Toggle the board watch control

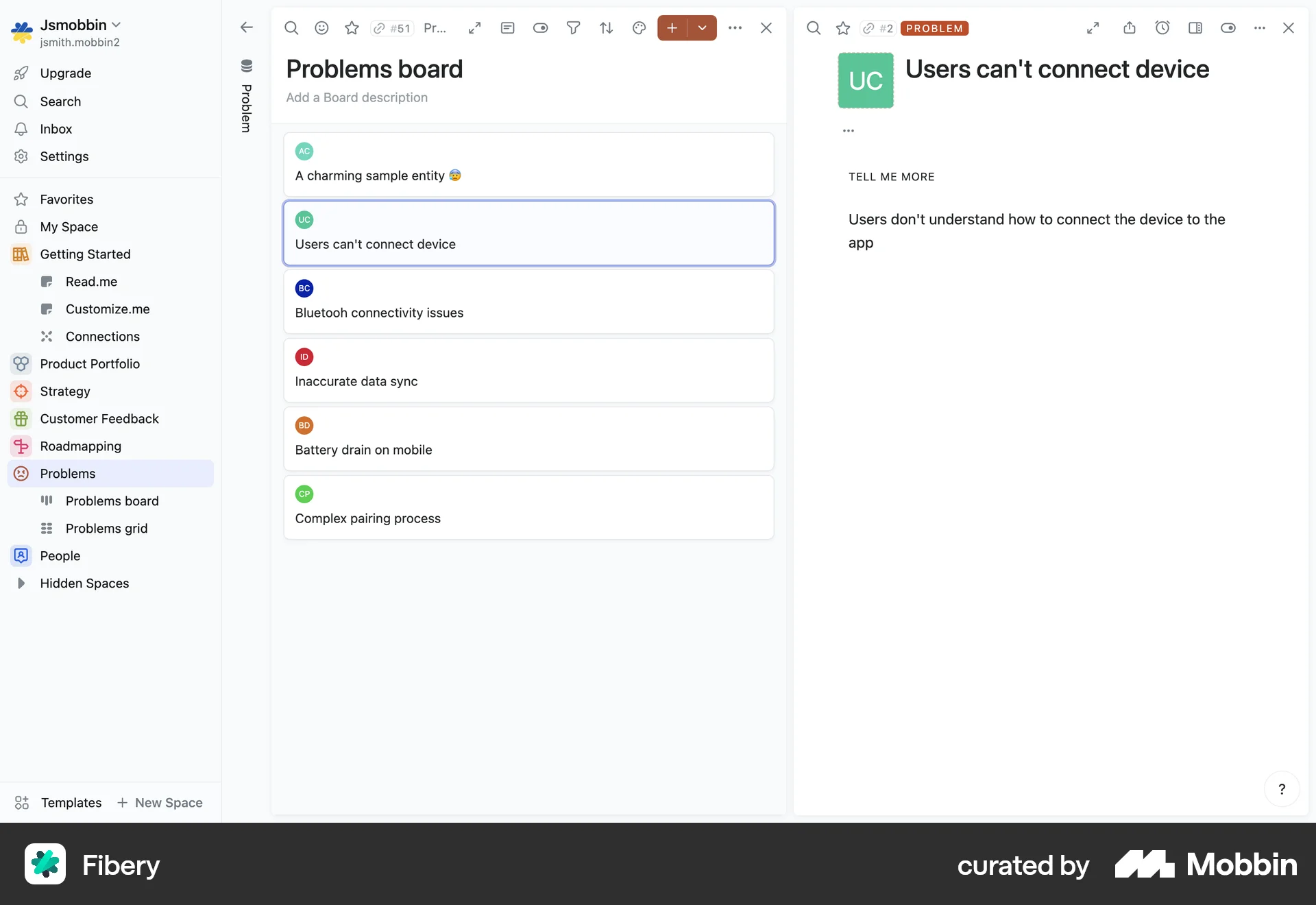tap(541, 28)
